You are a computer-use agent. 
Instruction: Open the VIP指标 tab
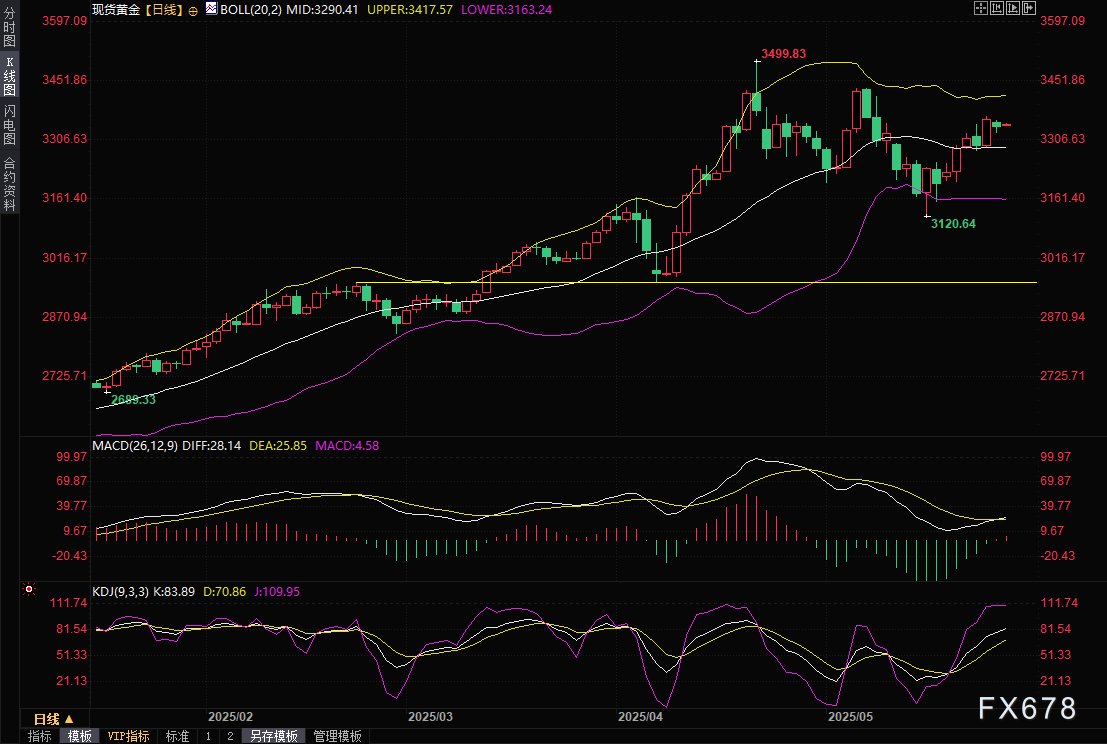129,736
